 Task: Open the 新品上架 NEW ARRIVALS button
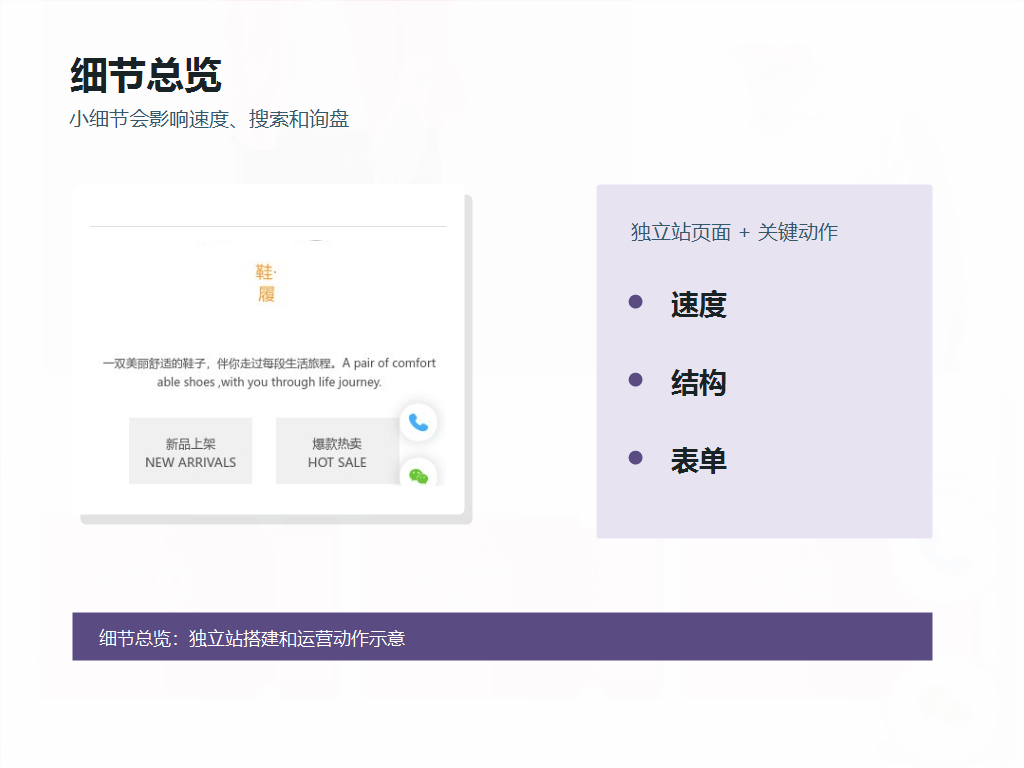pyautogui.click(x=191, y=451)
